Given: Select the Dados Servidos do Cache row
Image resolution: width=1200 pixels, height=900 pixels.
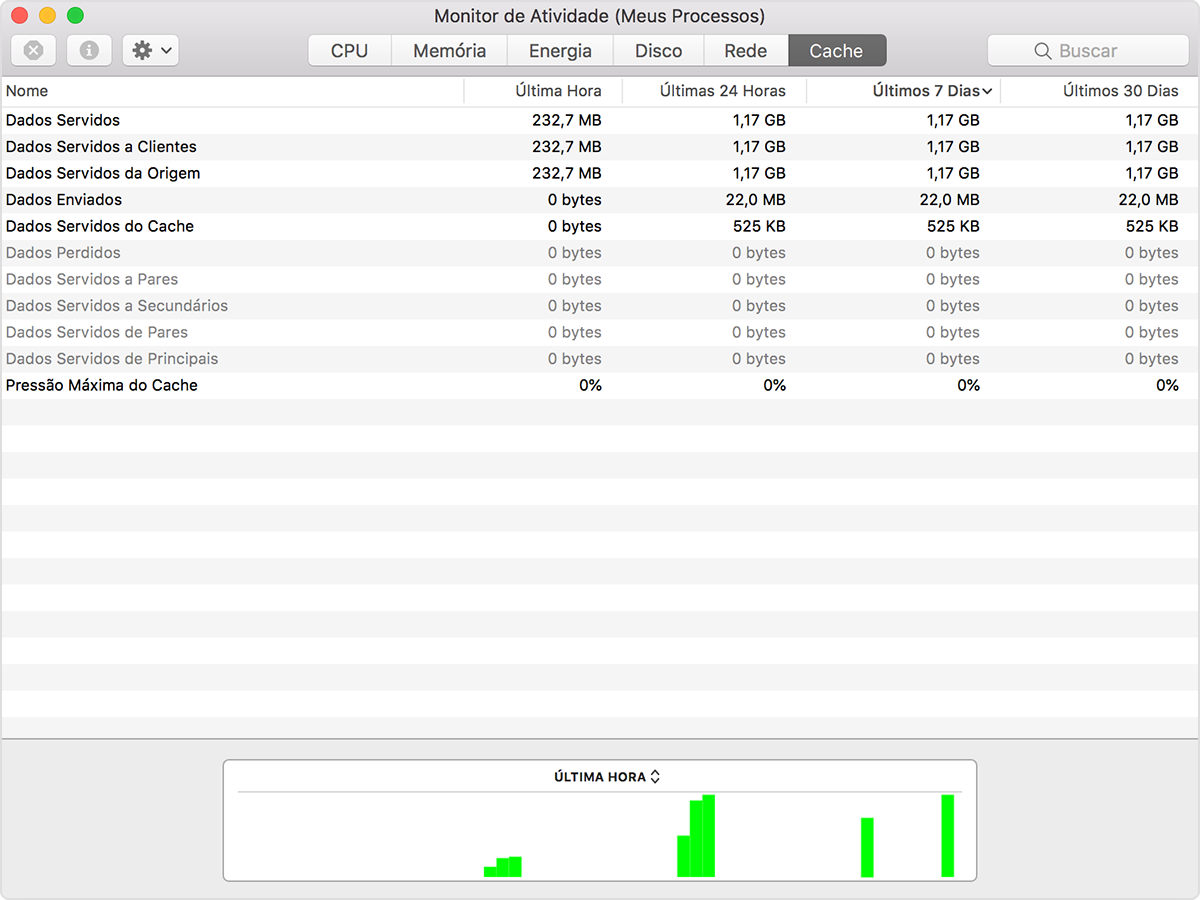Looking at the screenshot, I should [600, 226].
